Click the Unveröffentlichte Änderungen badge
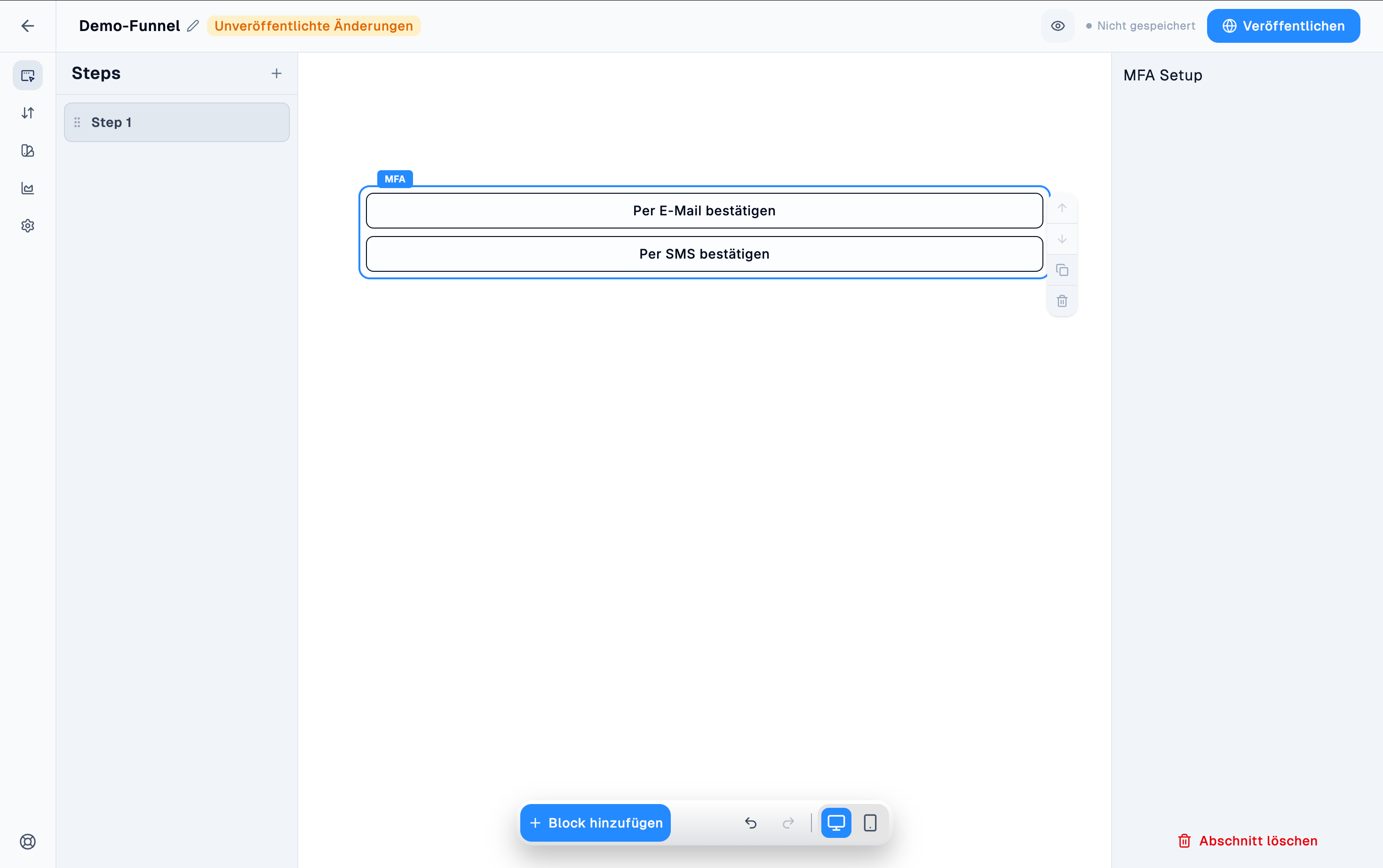This screenshot has width=1383, height=868. (314, 26)
